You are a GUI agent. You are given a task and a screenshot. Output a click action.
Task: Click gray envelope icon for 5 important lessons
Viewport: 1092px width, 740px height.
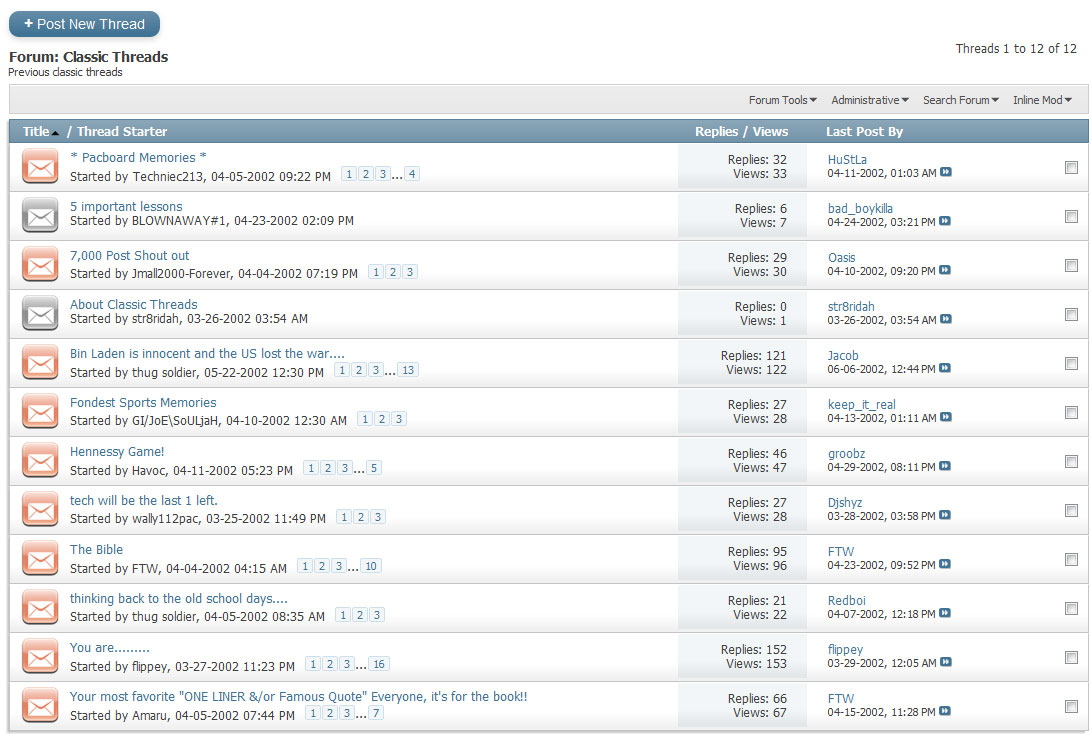(40, 215)
